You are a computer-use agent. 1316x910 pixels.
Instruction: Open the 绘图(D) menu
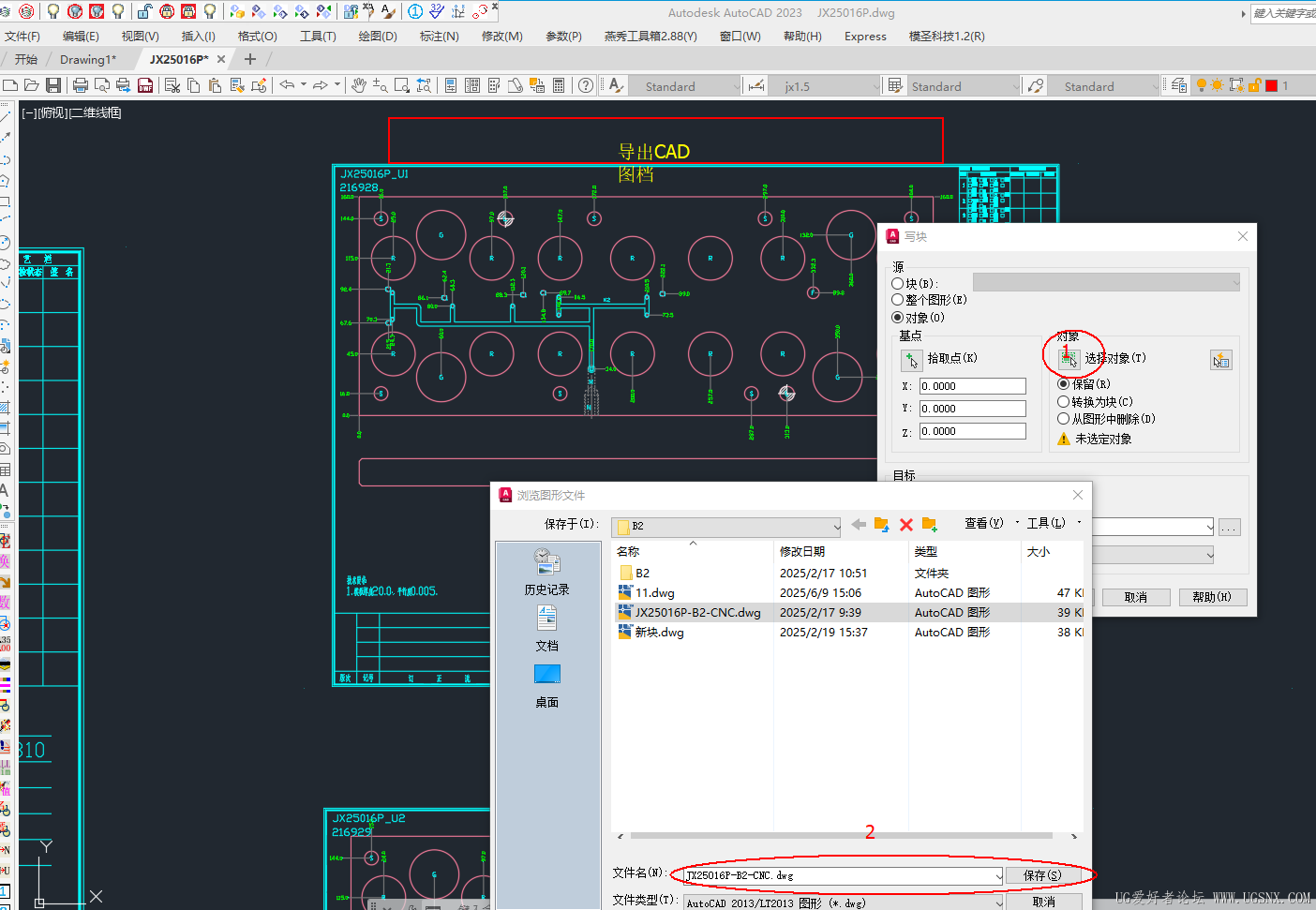point(378,37)
